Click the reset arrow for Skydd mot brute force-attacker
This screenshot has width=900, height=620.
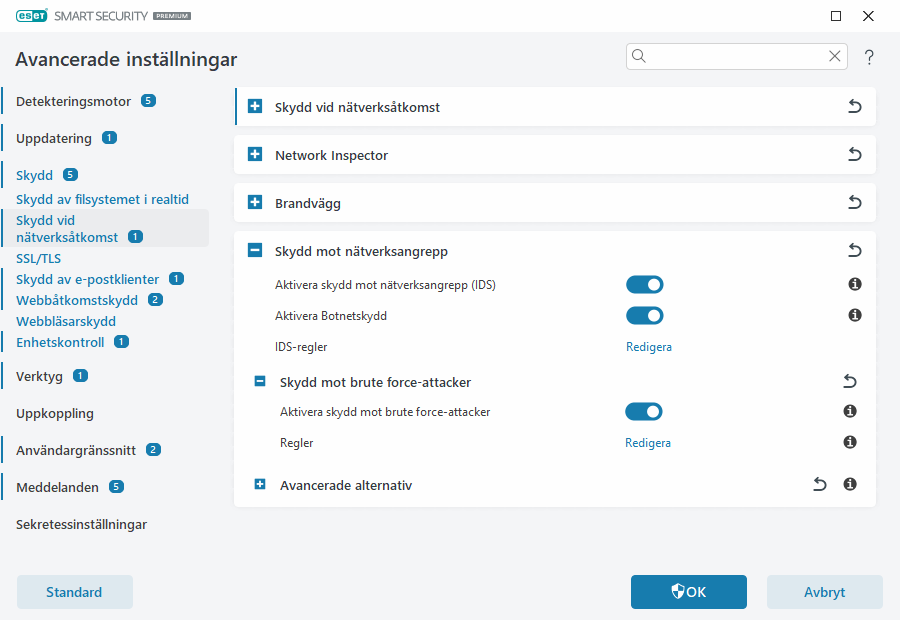(x=849, y=381)
